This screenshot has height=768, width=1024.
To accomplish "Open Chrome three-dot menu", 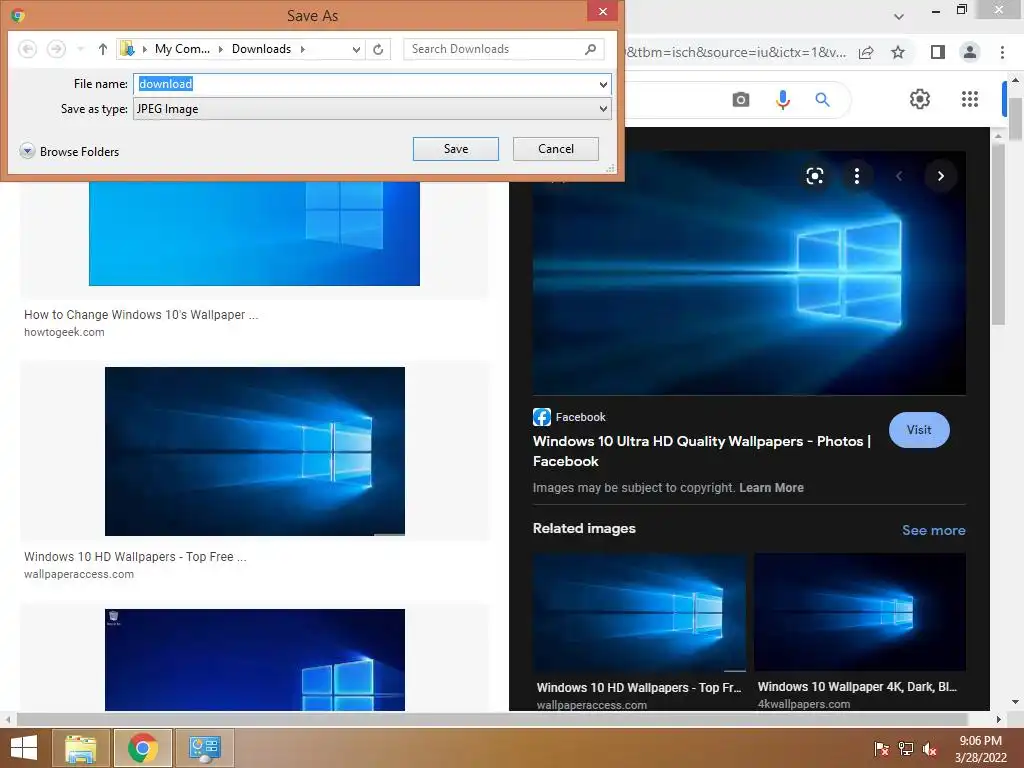I will [x=1002, y=52].
